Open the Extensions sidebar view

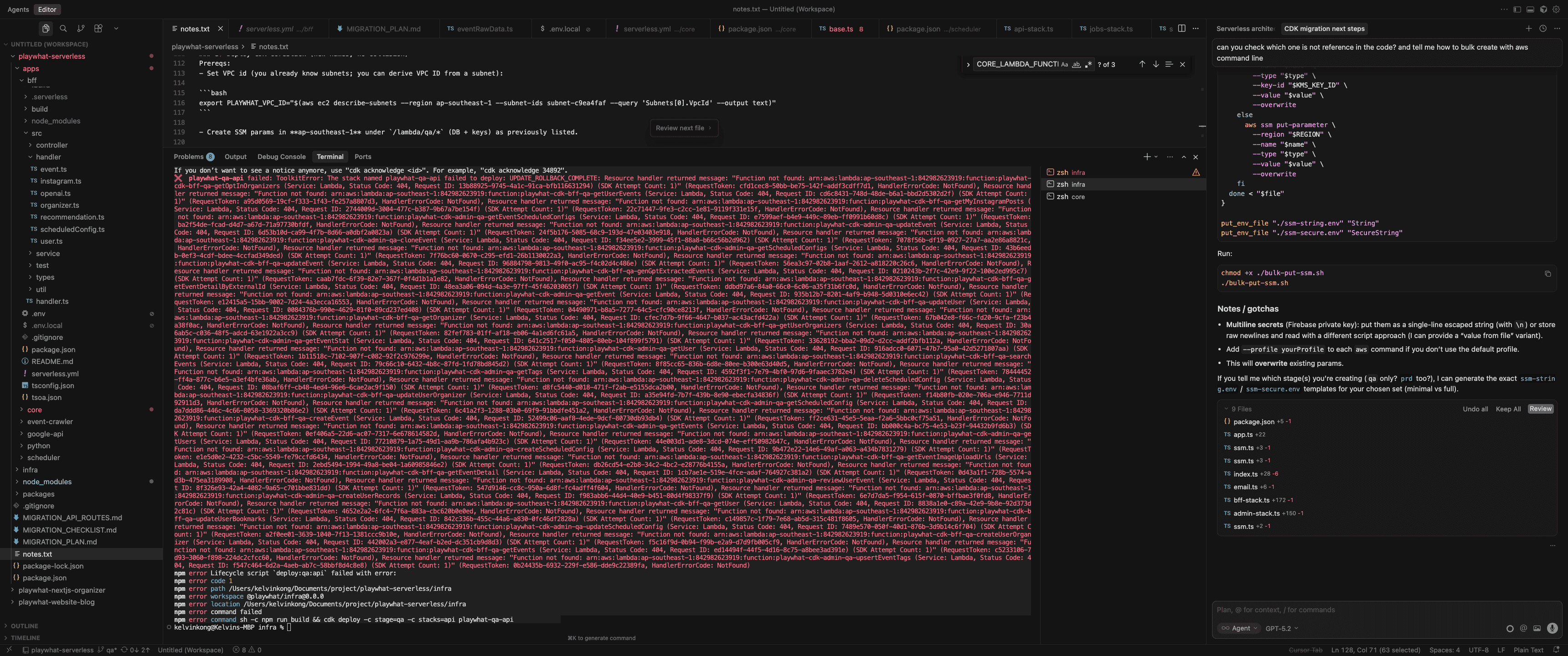click(x=98, y=29)
